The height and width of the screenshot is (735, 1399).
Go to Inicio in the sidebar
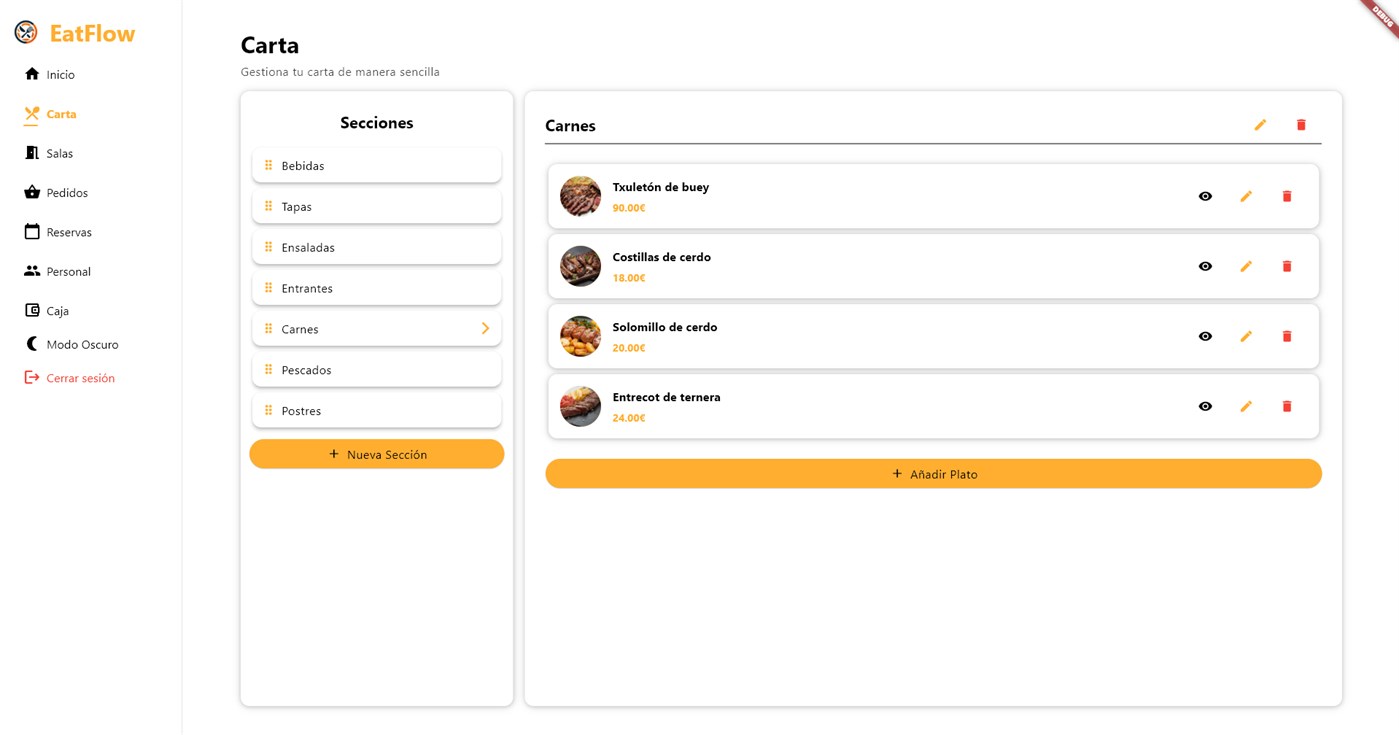49,74
